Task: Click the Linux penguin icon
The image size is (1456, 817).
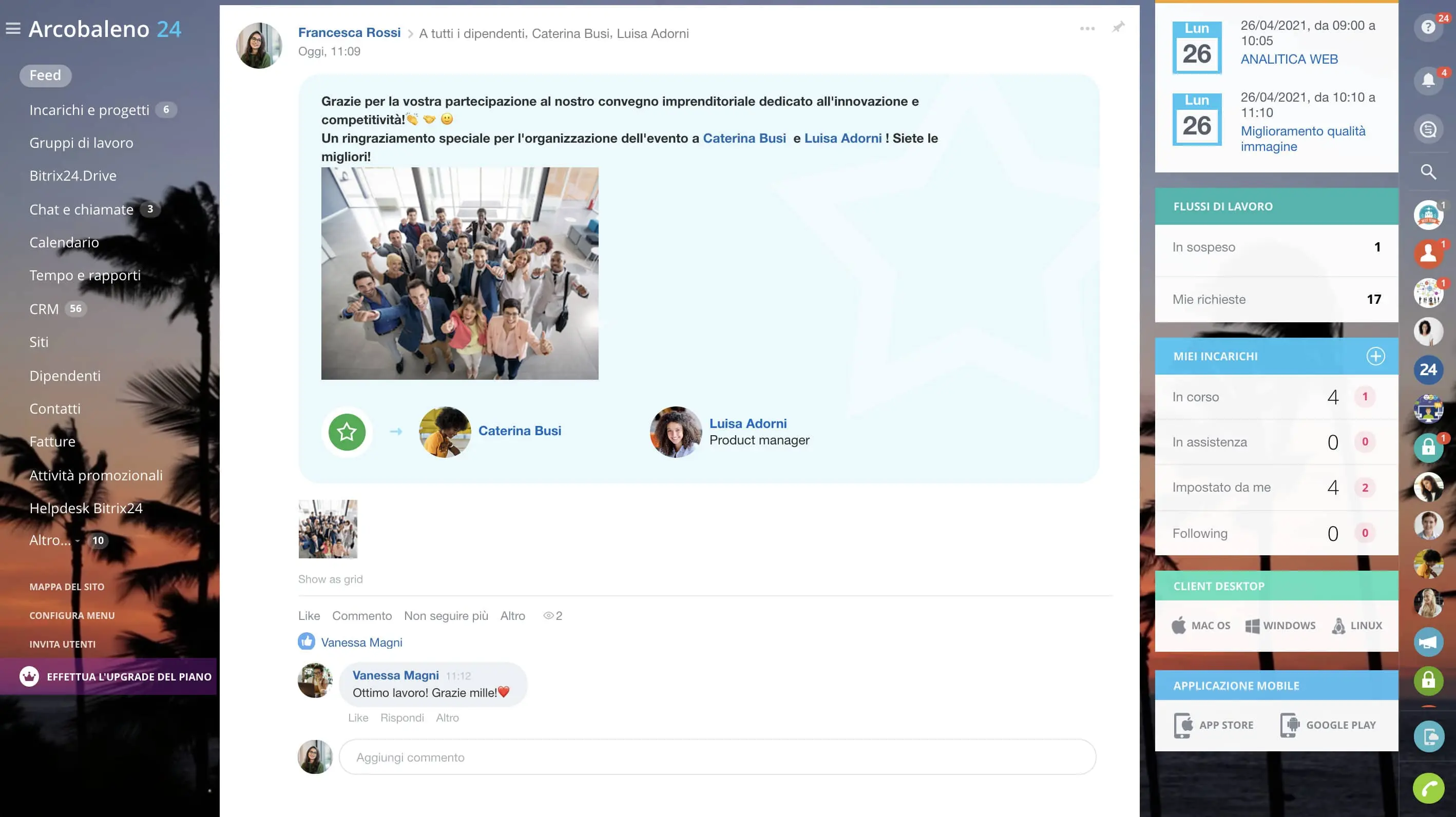Action: pyautogui.click(x=1338, y=626)
